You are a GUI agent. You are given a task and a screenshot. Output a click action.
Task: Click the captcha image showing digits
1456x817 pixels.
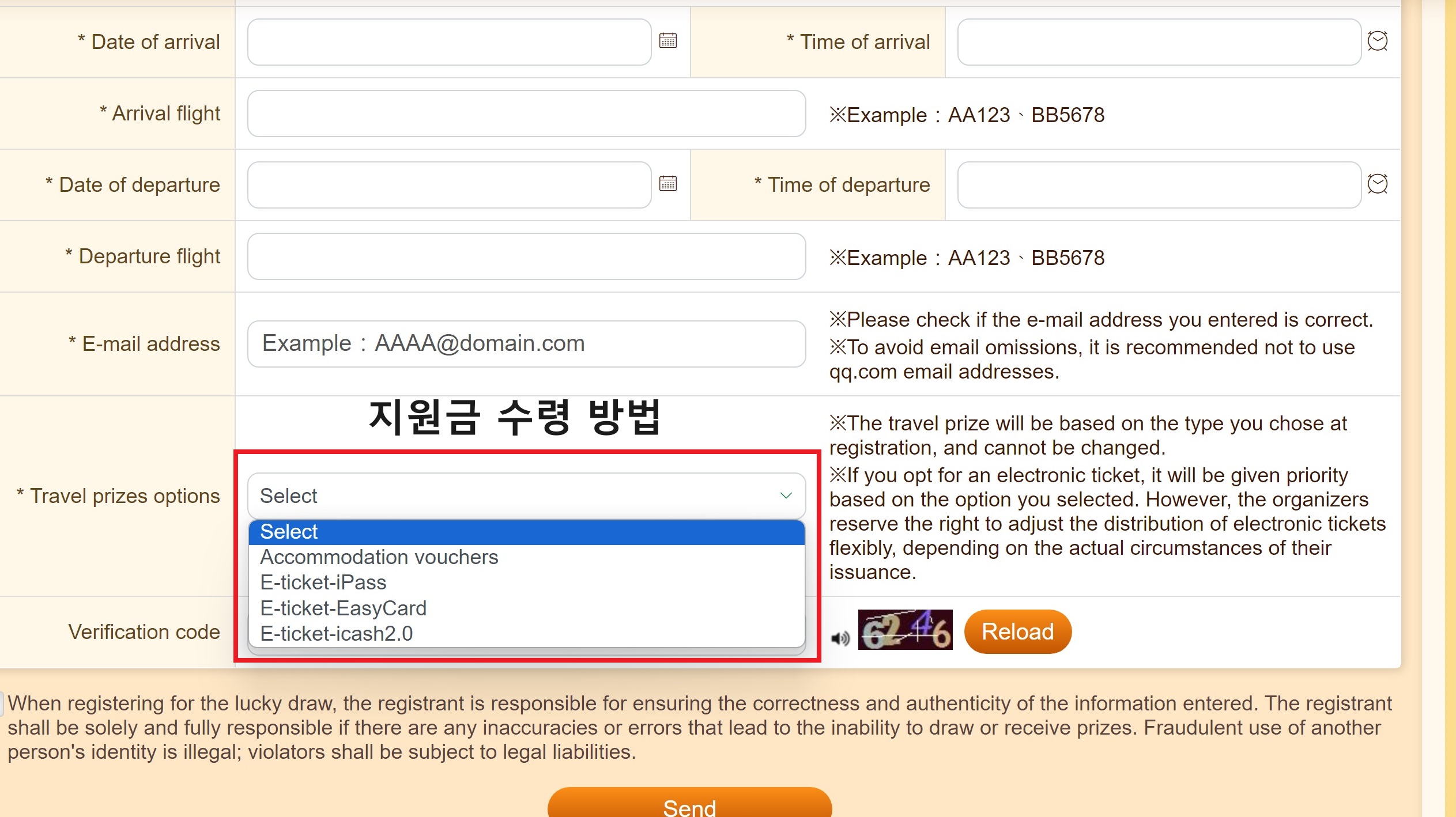coord(904,631)
